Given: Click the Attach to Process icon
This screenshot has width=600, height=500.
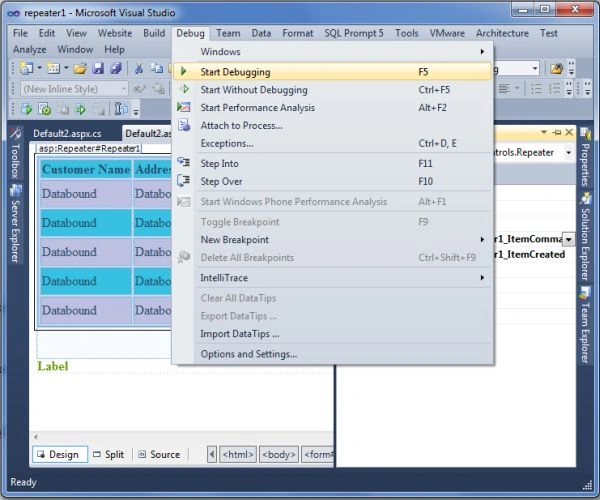Looking at the screenshot, I should (x=184, y=125).
